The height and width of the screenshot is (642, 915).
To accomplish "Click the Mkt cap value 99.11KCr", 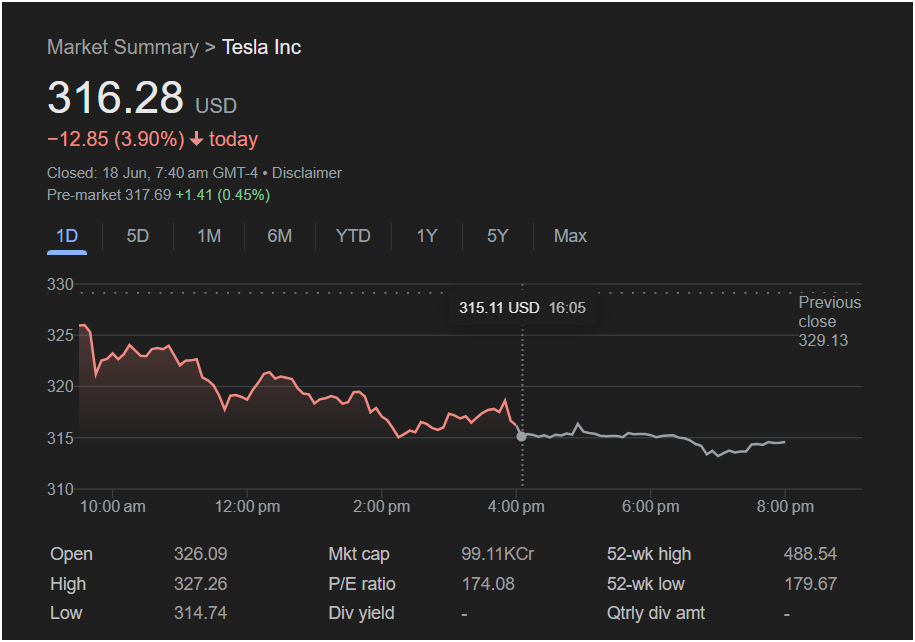I will coord(498,554).
